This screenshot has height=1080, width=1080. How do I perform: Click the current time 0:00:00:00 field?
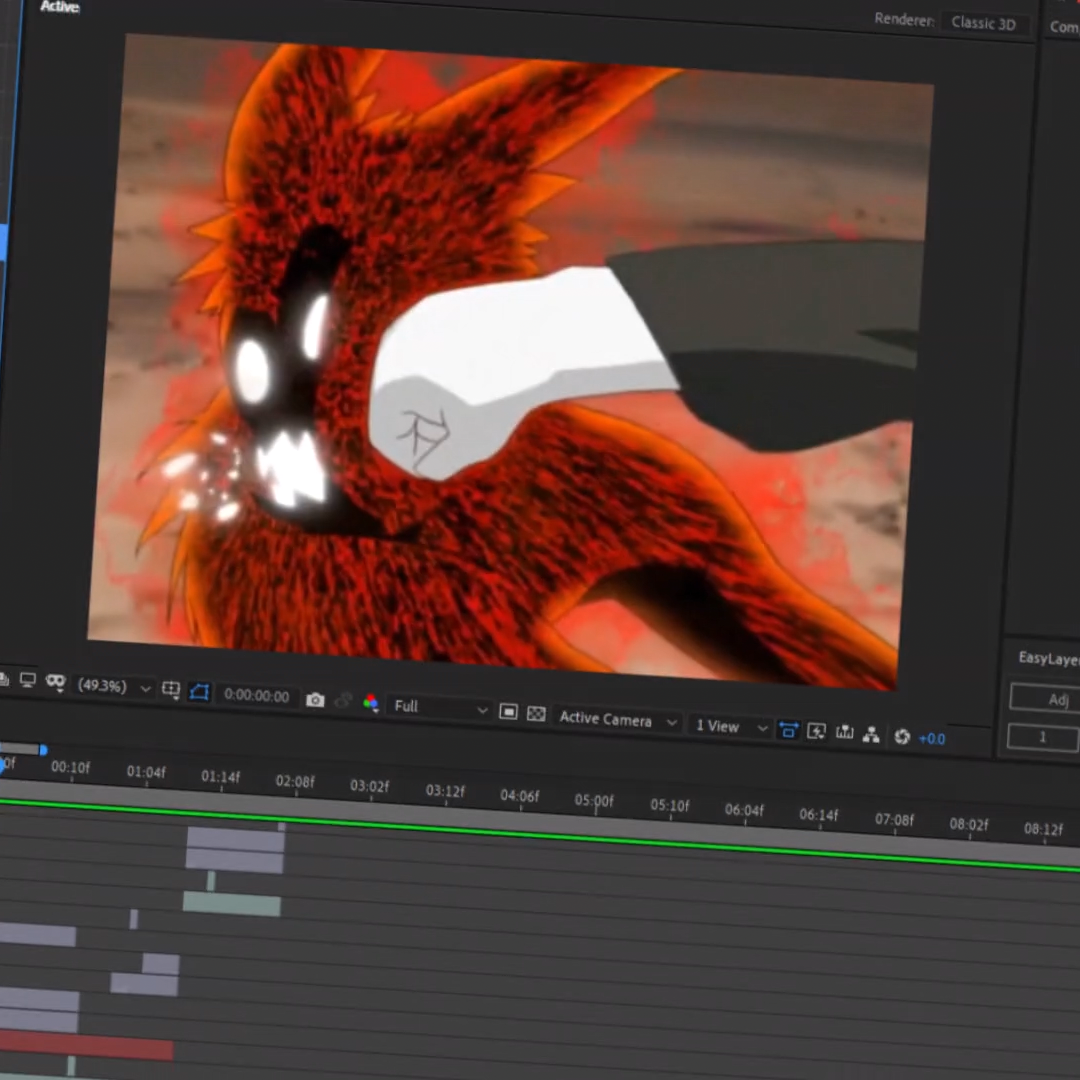(257, 695)
